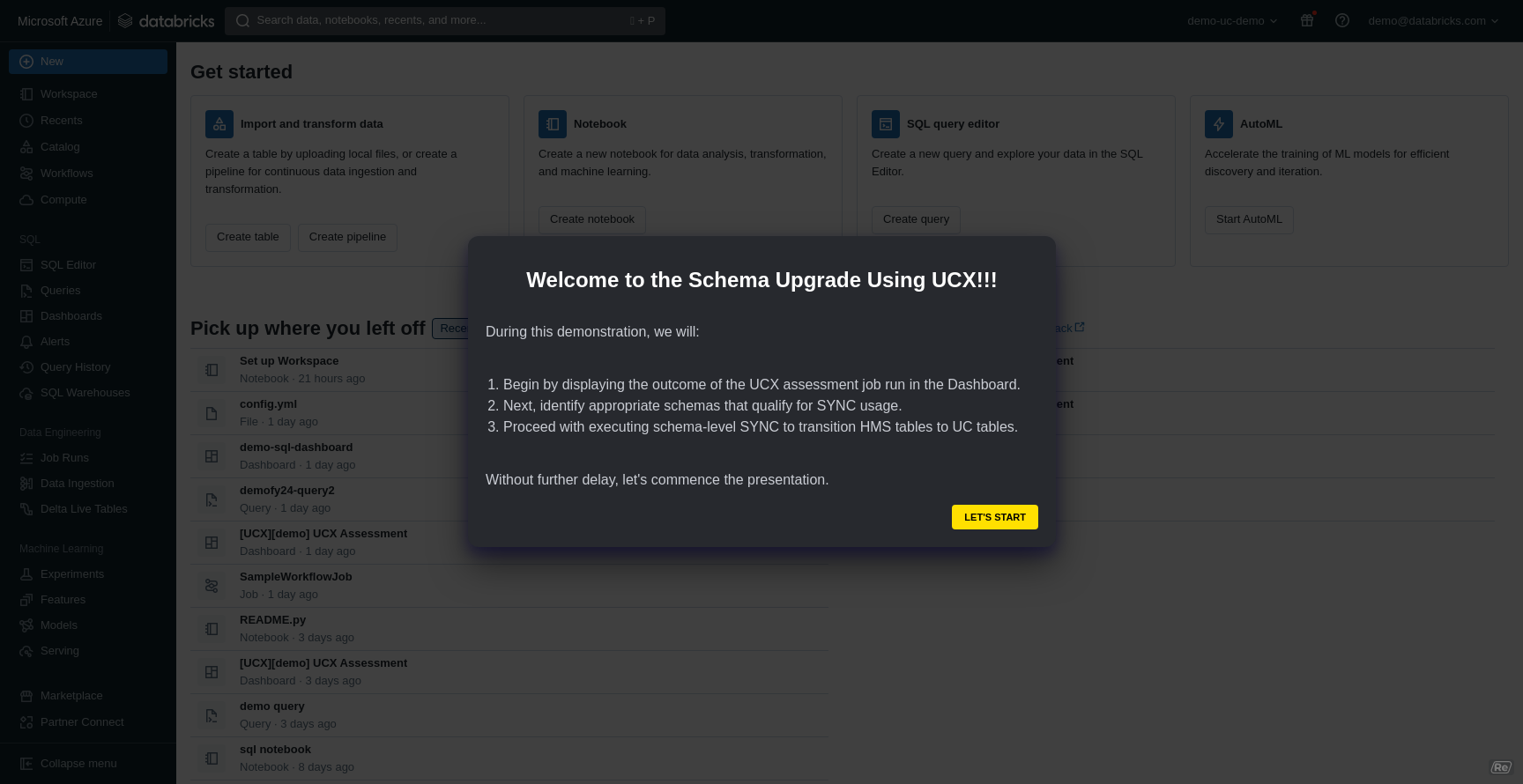
Task: Open Partner Connect icon in sidebar
Action: tap(26, 722)
